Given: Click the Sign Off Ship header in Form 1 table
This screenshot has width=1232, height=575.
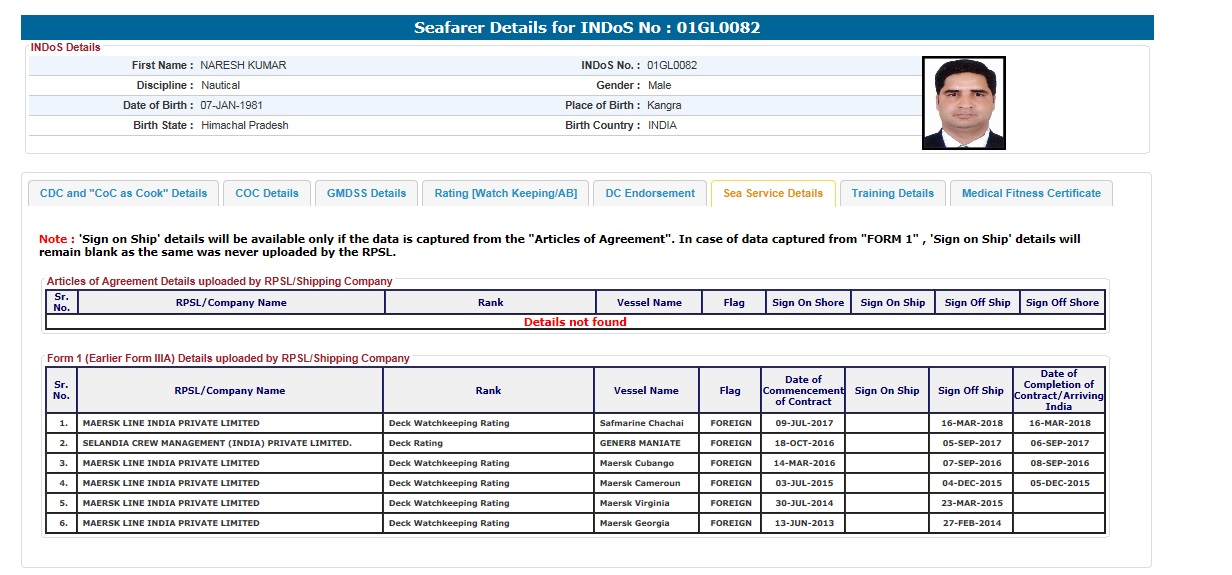Looking at the screenshot, I should coord(970,391).
